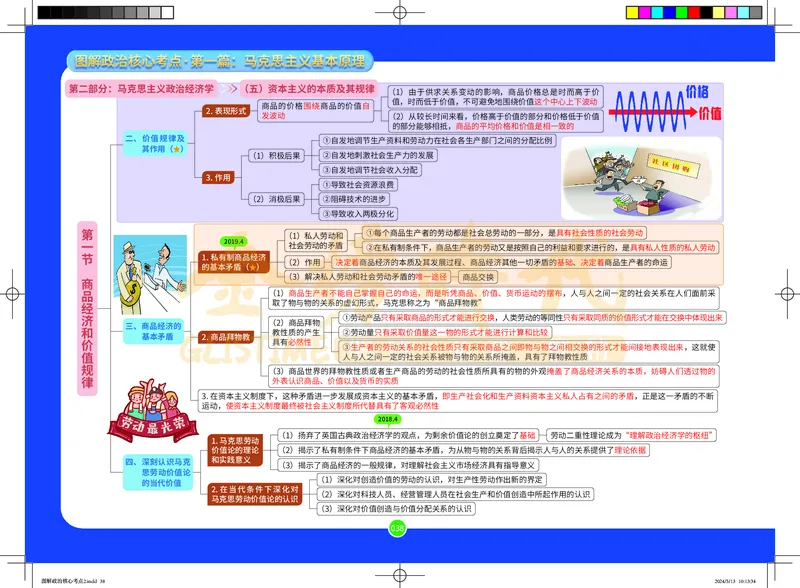Screen dimensions: 800x588
Task: Open the （五）资本主义的本质及其规律 section heading
Action: coord(300,88)
